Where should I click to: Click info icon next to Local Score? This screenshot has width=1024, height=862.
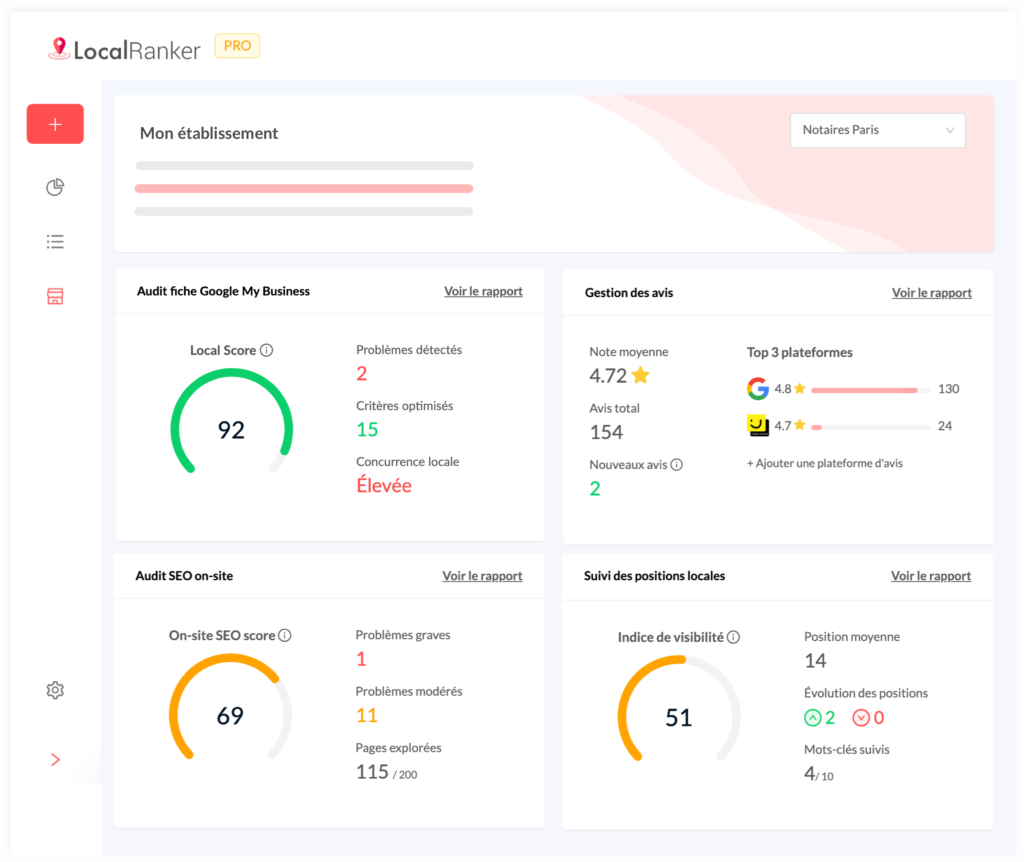(266, 351)
